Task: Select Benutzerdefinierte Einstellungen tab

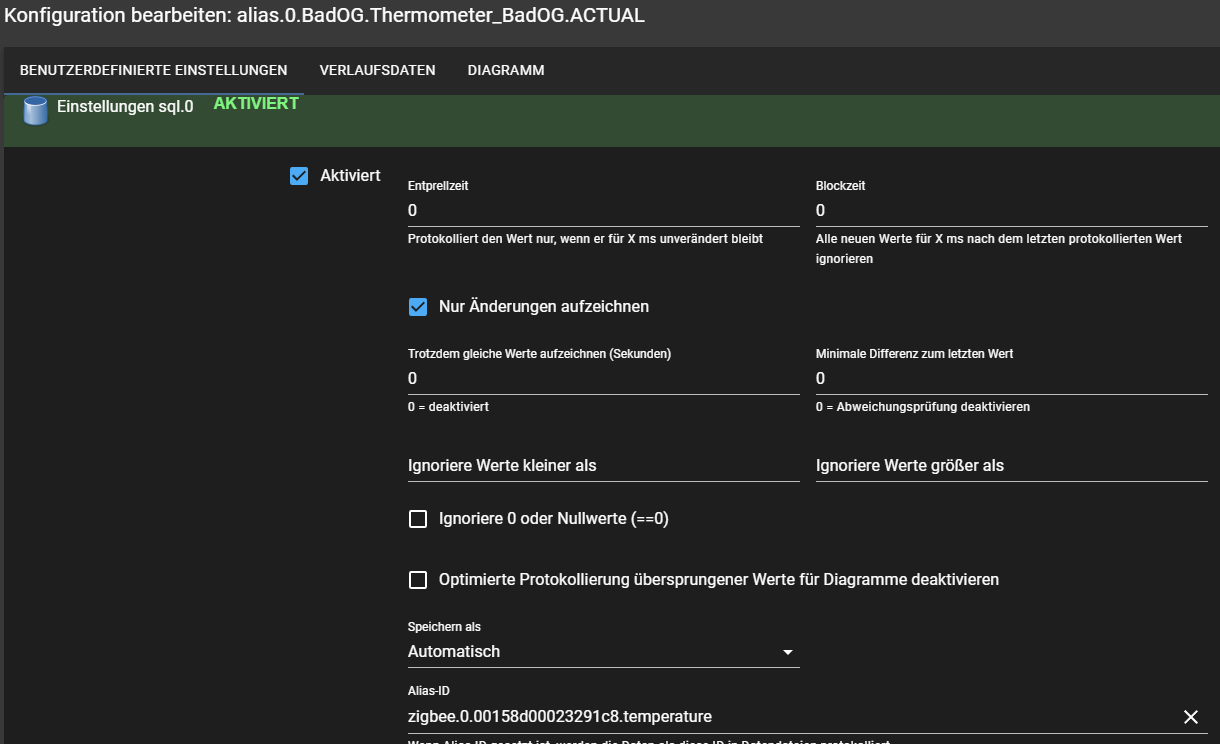Action: (x=153, y=70)
